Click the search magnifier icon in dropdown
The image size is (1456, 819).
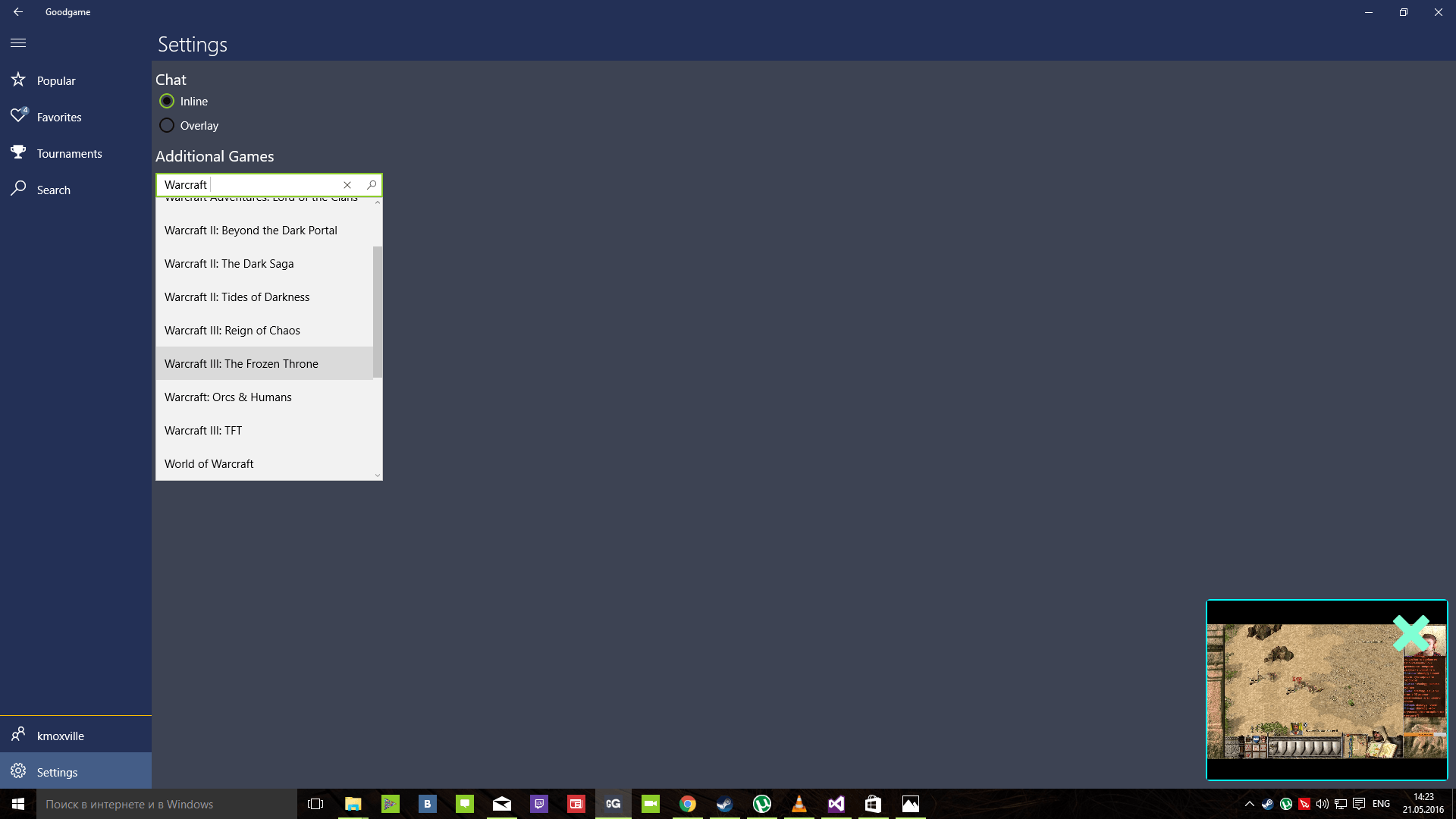coord(371,184)
